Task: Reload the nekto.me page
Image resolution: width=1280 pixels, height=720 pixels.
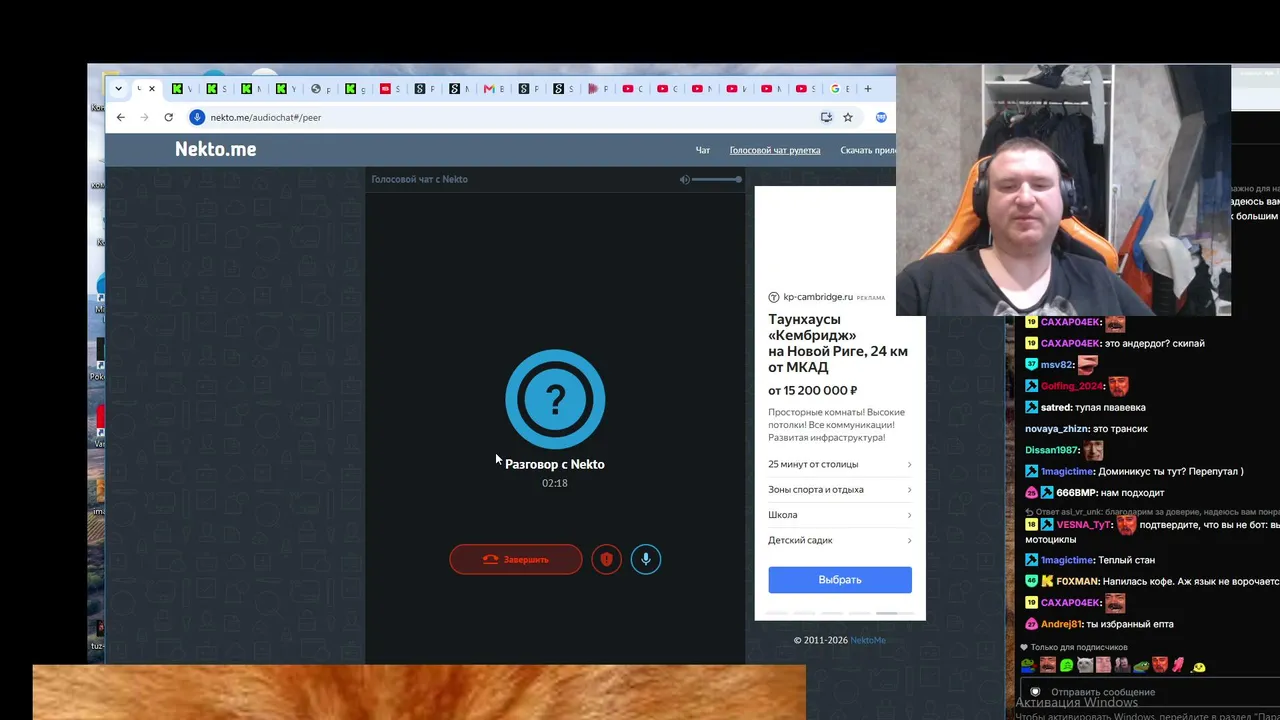Action: tap(168, 117)
